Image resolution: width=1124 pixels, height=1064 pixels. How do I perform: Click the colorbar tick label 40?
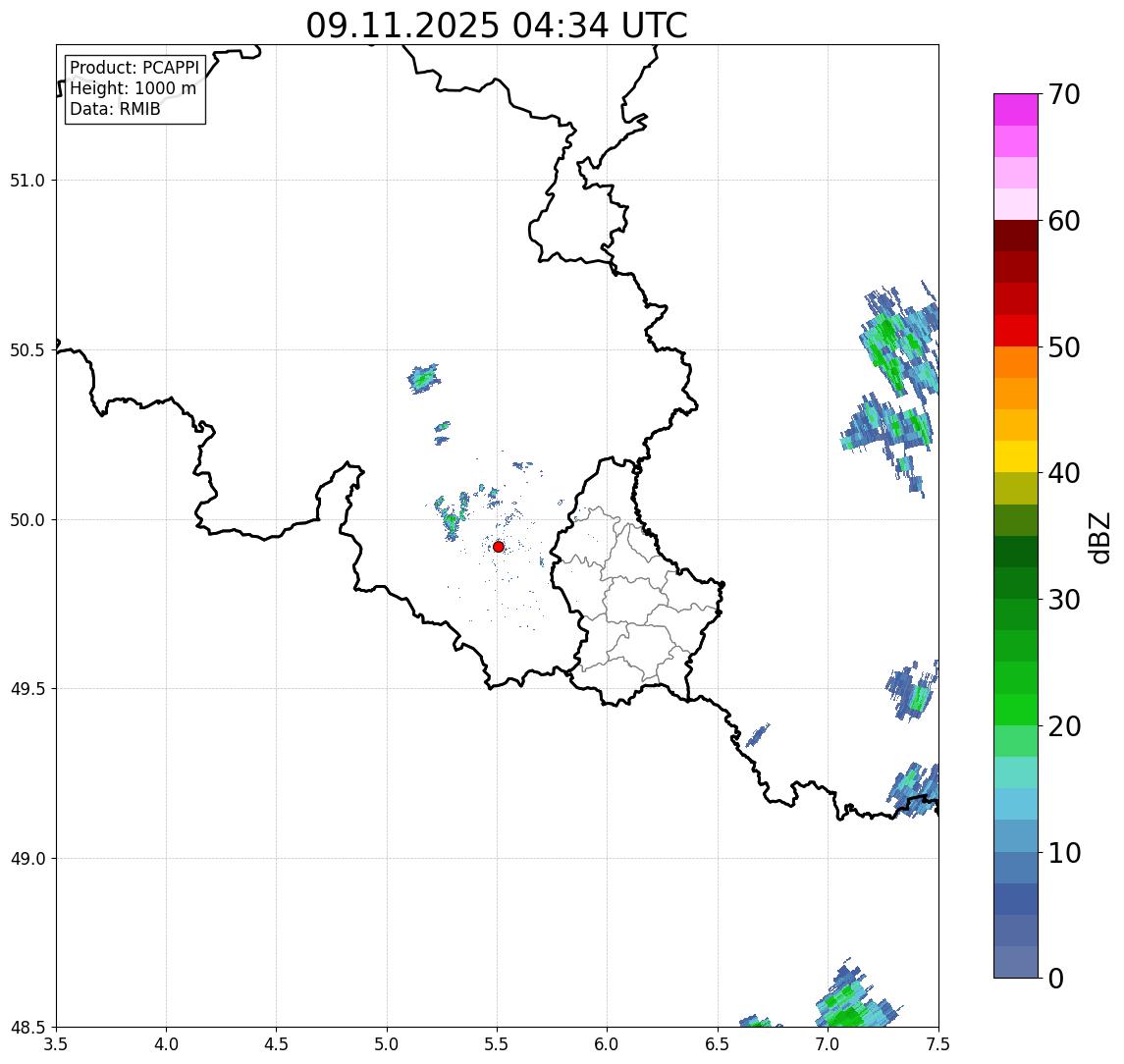(x=1064, y=473)
